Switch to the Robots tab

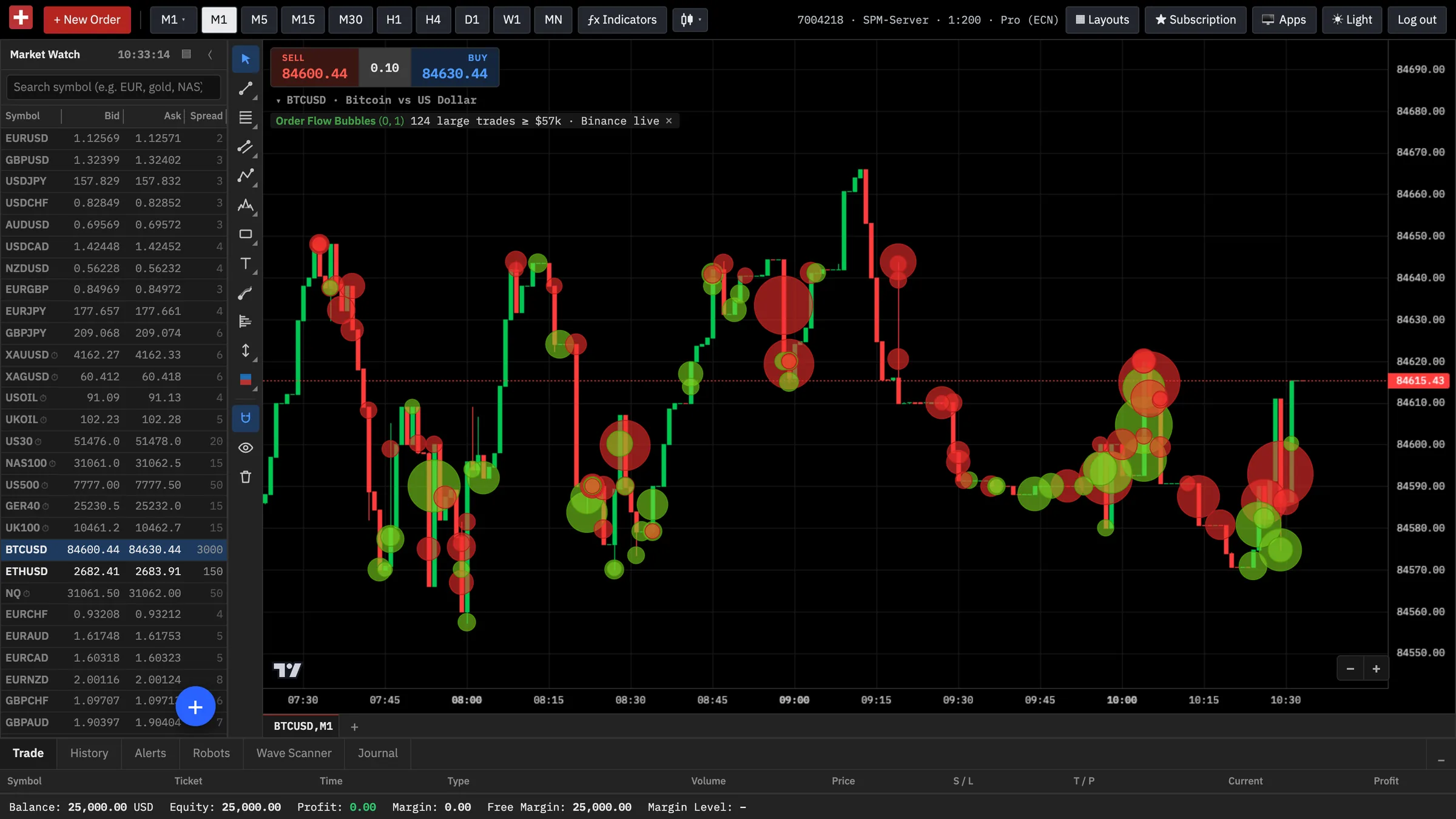point(211,753)
